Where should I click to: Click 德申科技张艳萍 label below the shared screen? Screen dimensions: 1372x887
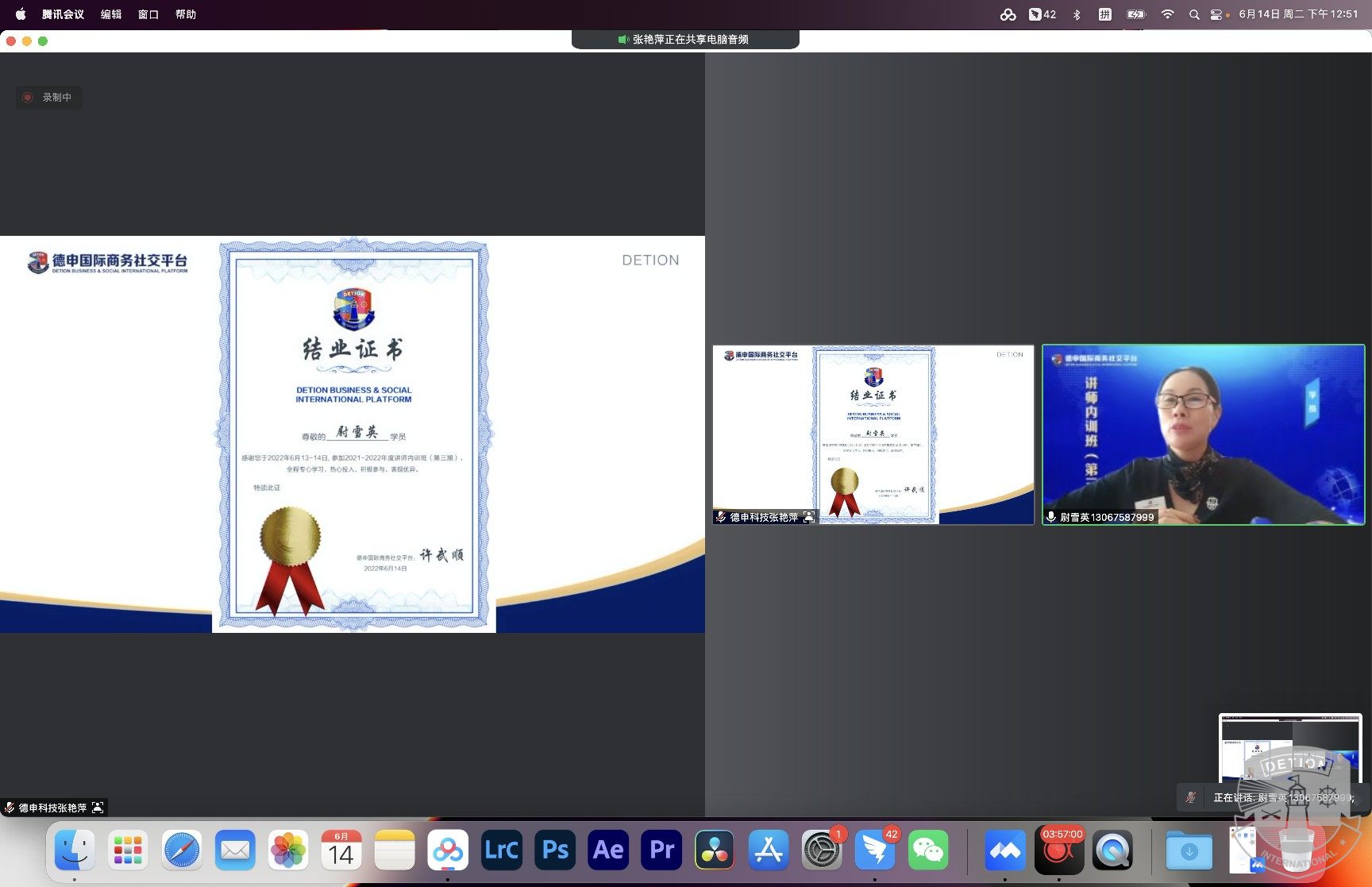(x=52, y=808)
